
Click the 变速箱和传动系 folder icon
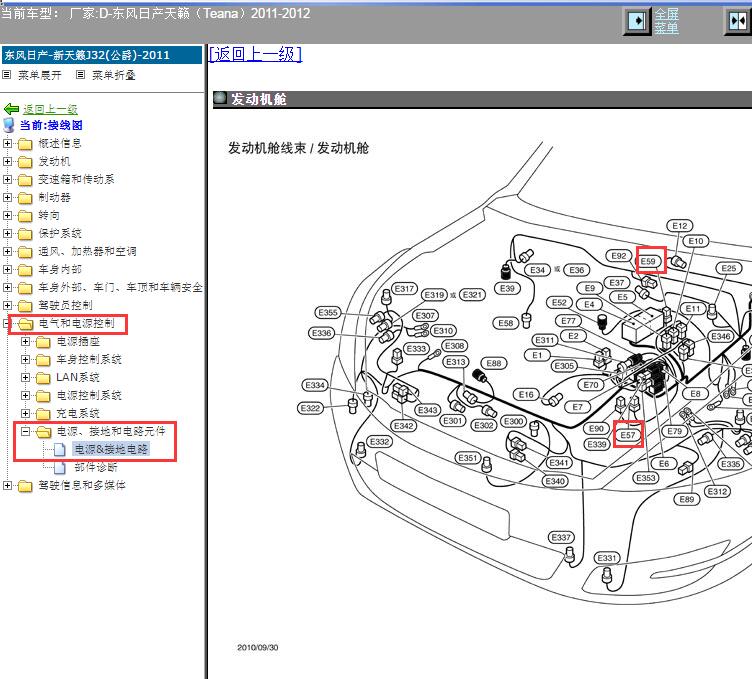[x=25, y=180]
